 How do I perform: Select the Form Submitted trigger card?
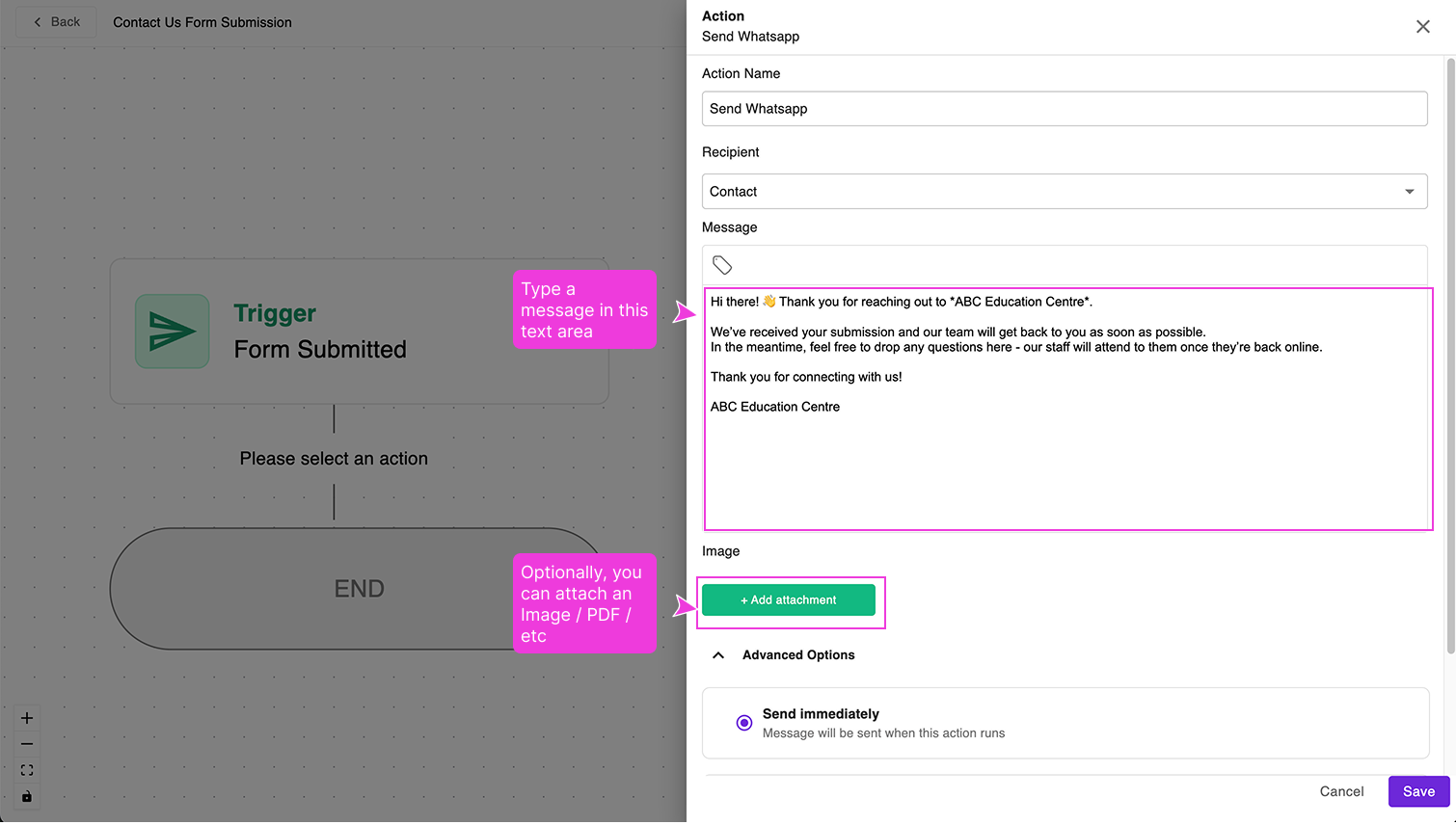coord(359,331)
